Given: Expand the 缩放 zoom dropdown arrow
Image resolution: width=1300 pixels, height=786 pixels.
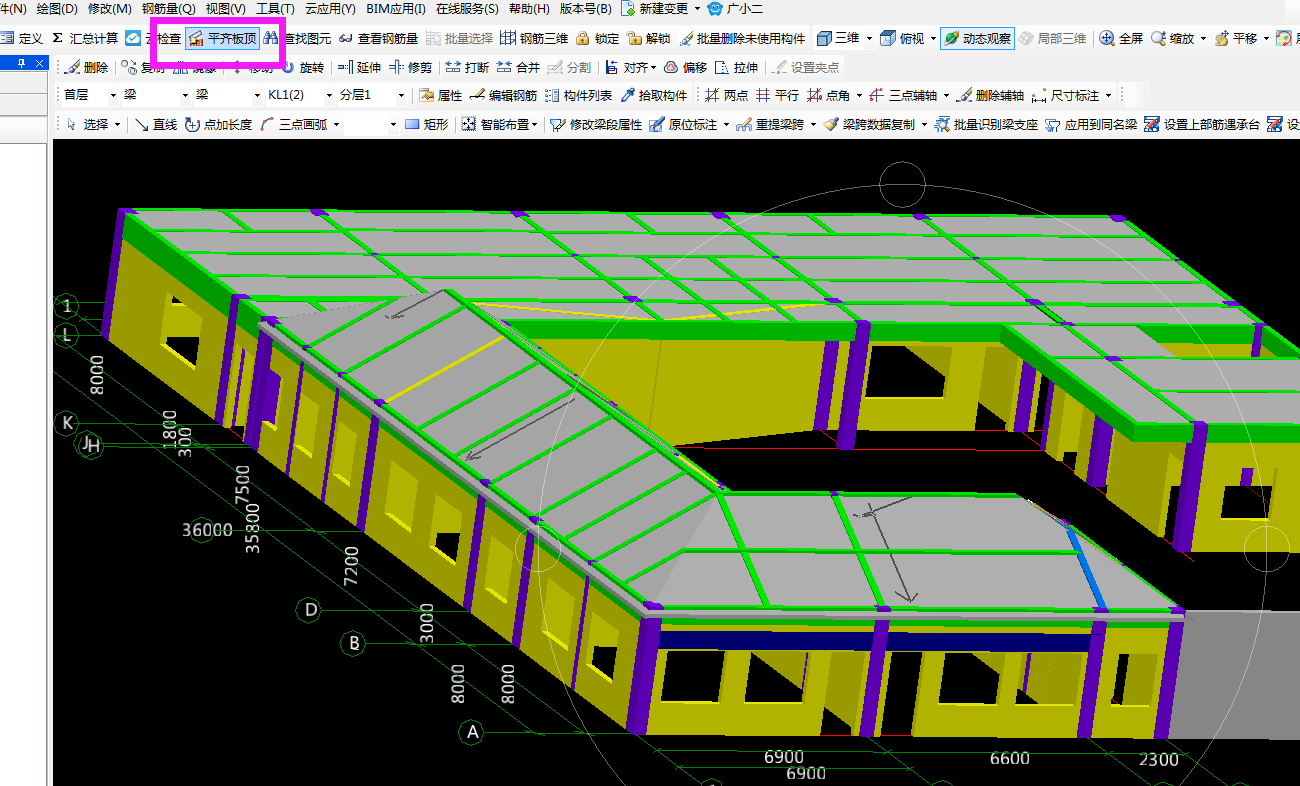Looking at the screenshot, I should click(1203, 39).
